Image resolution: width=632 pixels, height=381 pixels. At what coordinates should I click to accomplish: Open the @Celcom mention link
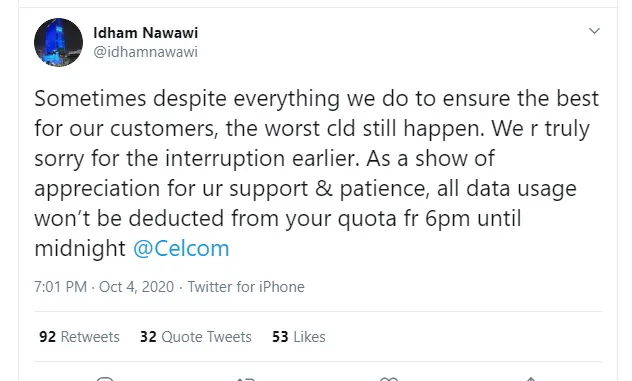click(181, 248)
